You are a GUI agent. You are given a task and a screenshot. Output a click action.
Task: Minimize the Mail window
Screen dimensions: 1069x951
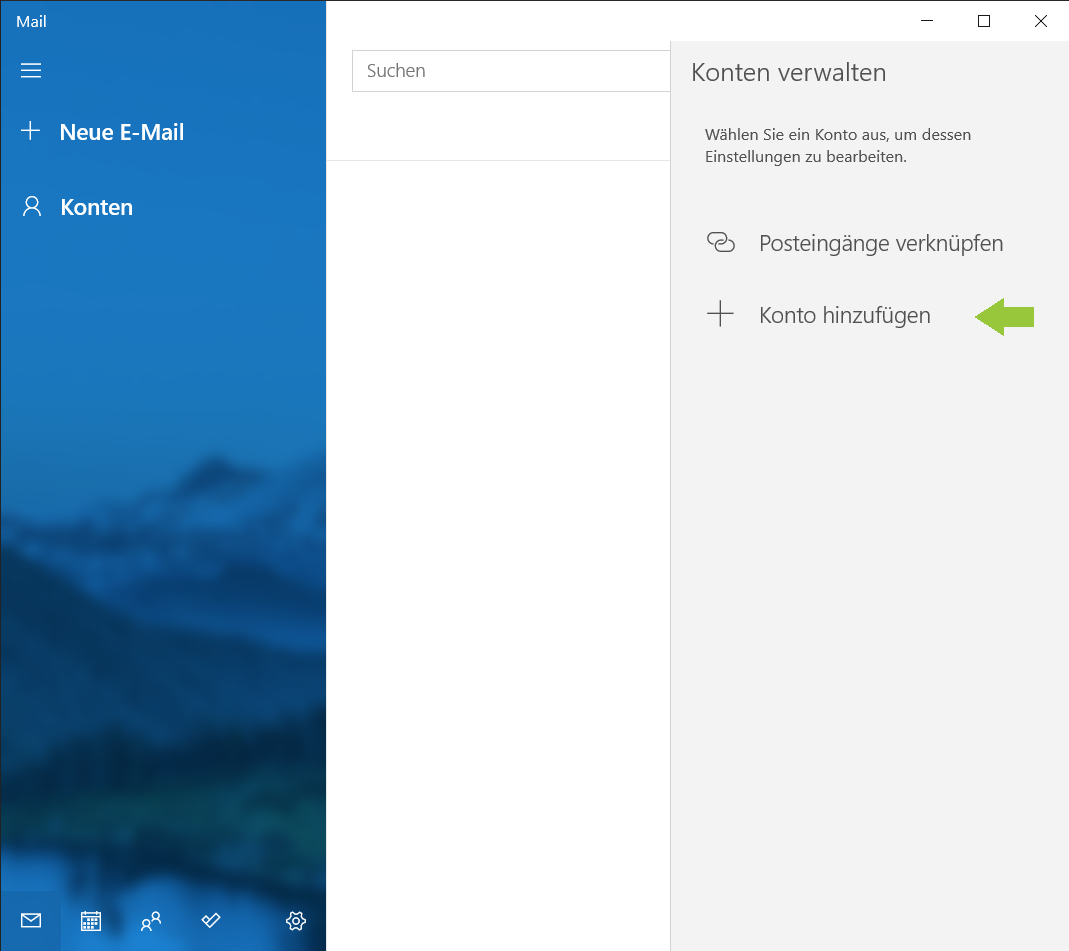pyautogui.click(x=927, y=21)
